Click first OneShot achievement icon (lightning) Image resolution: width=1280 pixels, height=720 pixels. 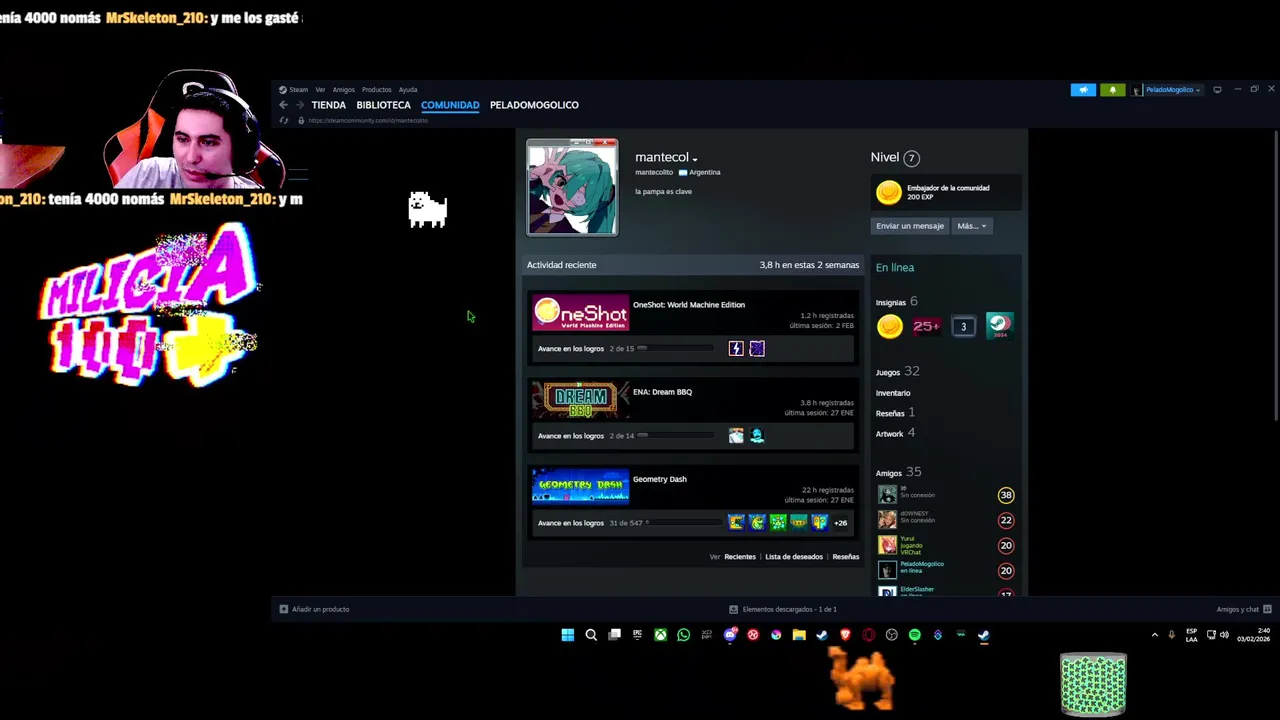pyautogui.click(x=736, y=348)
